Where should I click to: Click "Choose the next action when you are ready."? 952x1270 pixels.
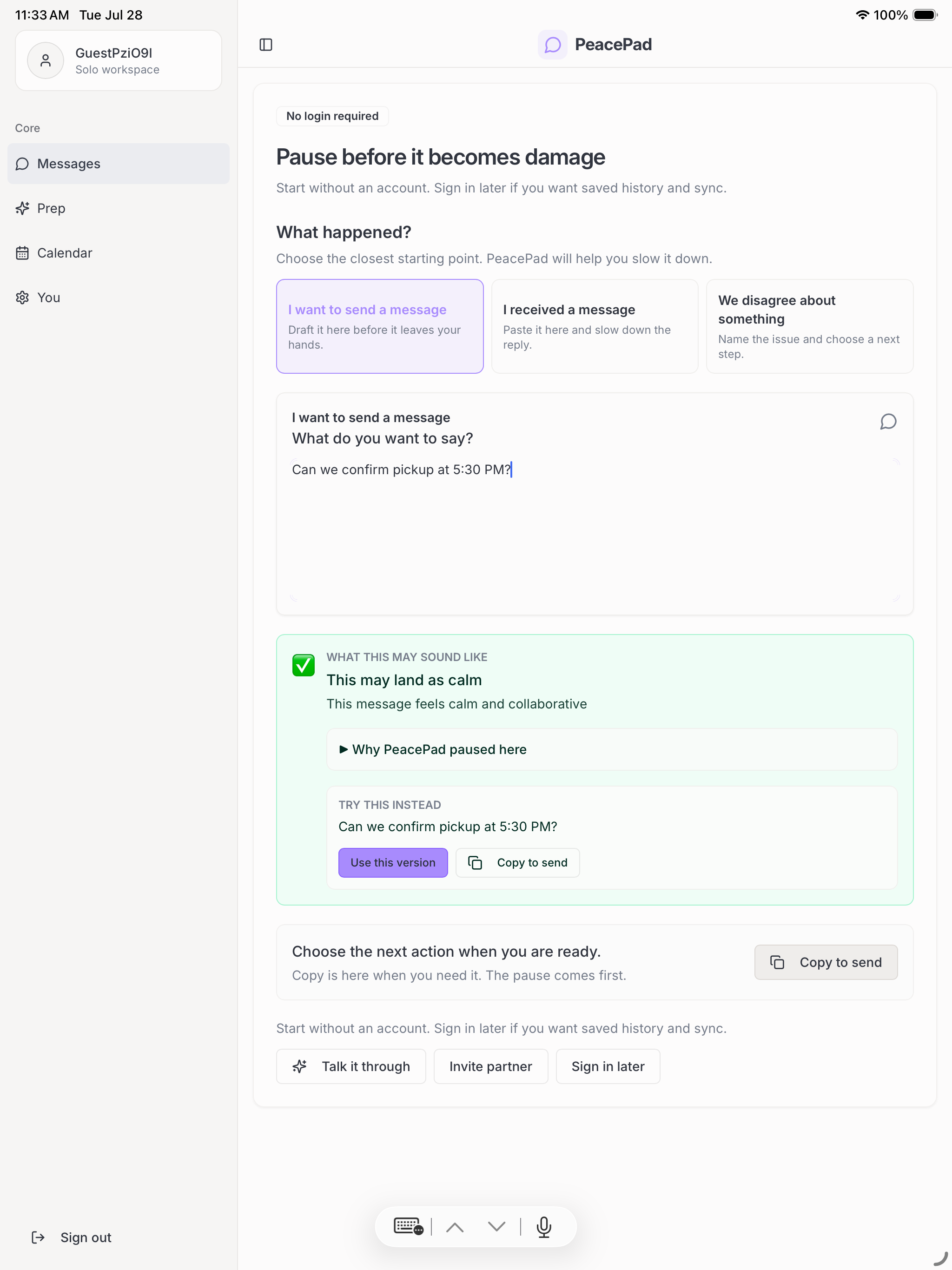(446, 952)
